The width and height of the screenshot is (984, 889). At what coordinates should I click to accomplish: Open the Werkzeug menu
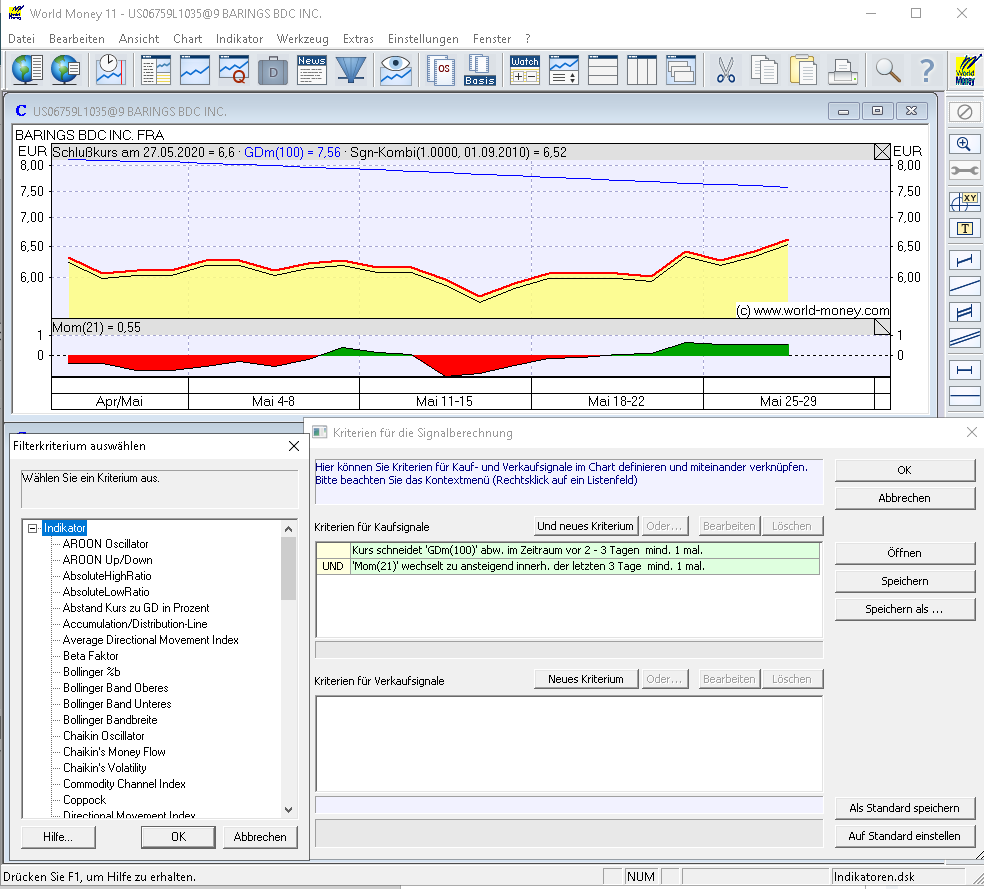pyautogui.click(x=302, y=39)
